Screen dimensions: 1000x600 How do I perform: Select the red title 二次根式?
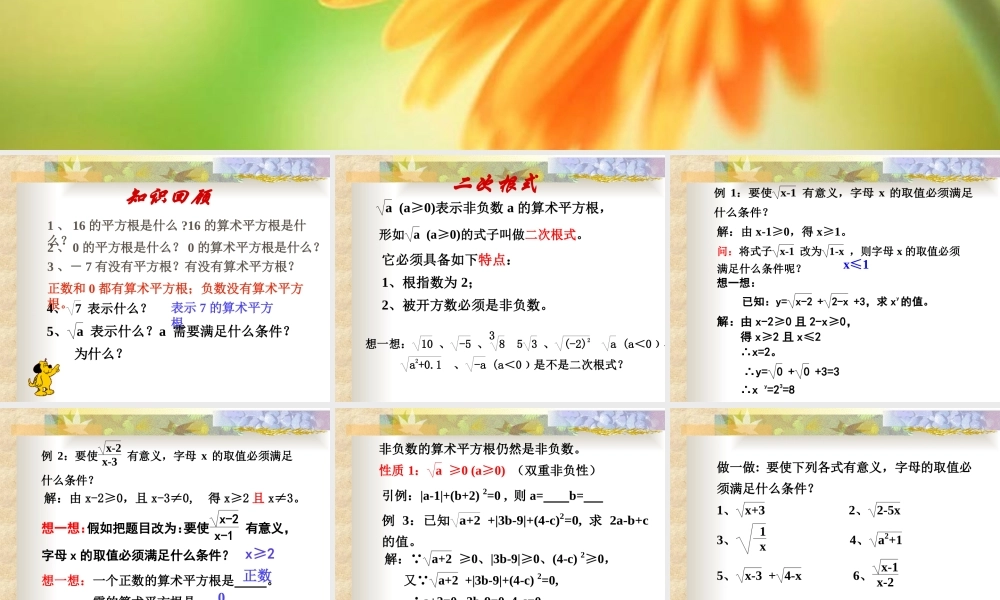(496, 184)
